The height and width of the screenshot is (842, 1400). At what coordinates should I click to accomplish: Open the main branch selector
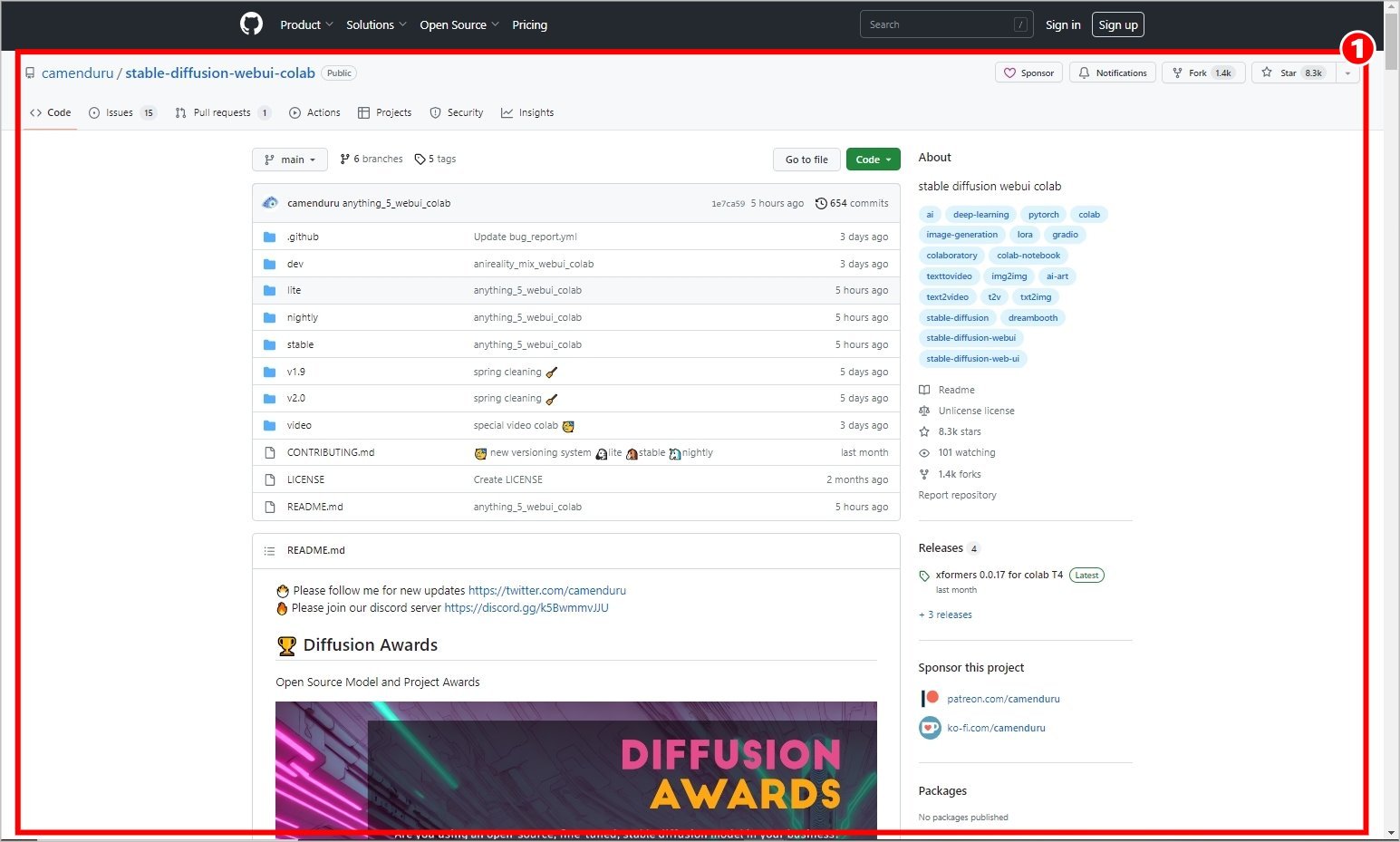290,160
